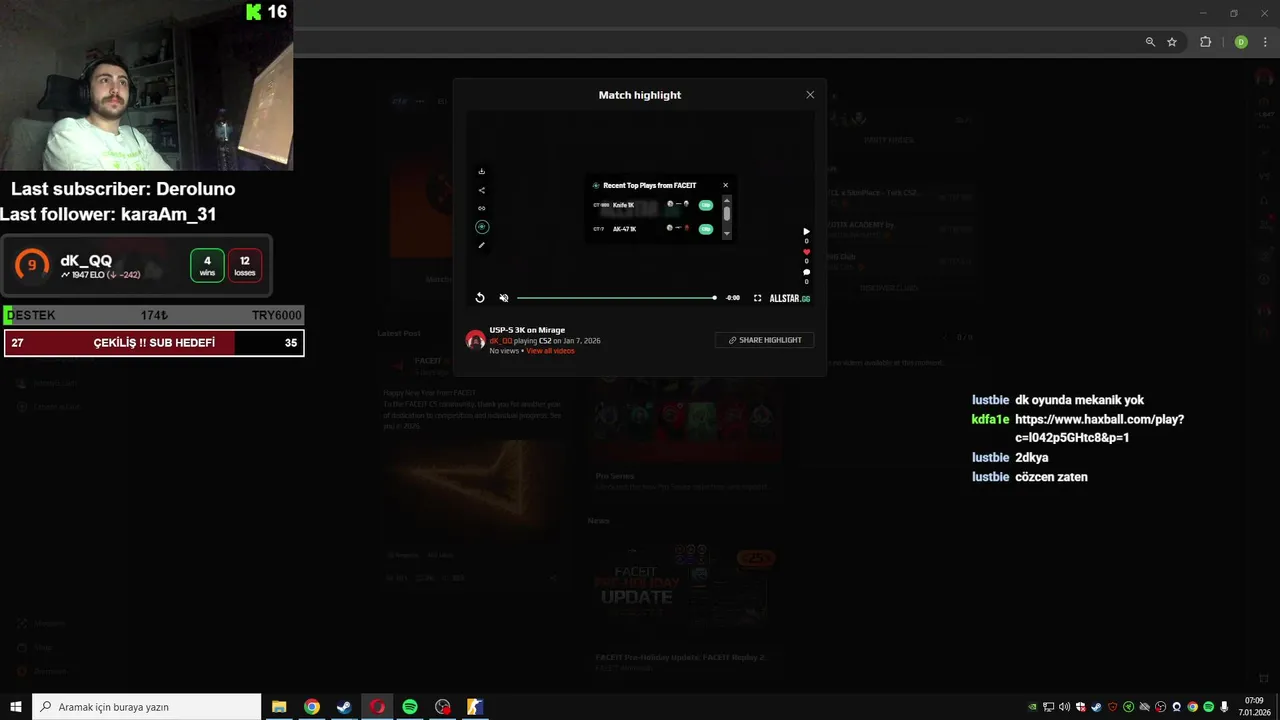
Task: Click the video progress bar
Action: tap(615, 298)
